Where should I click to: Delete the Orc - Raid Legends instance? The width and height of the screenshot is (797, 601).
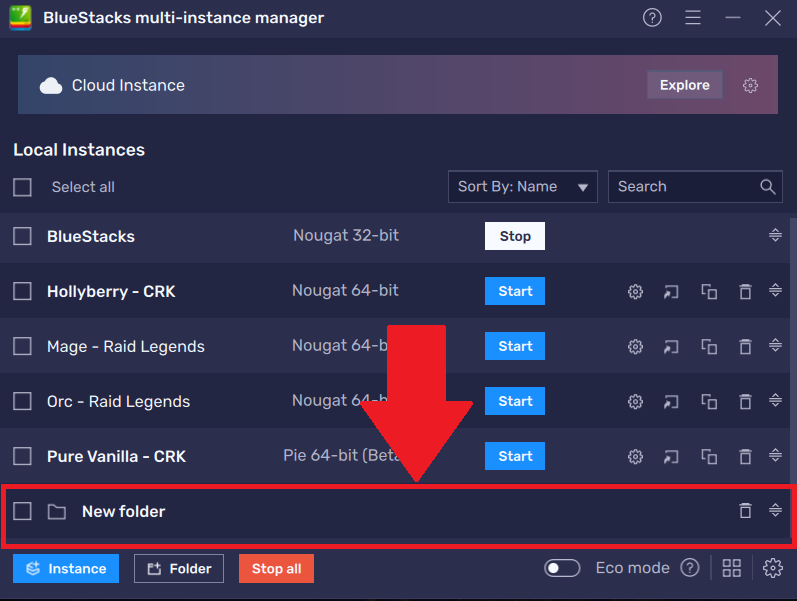tap(745, 401)
